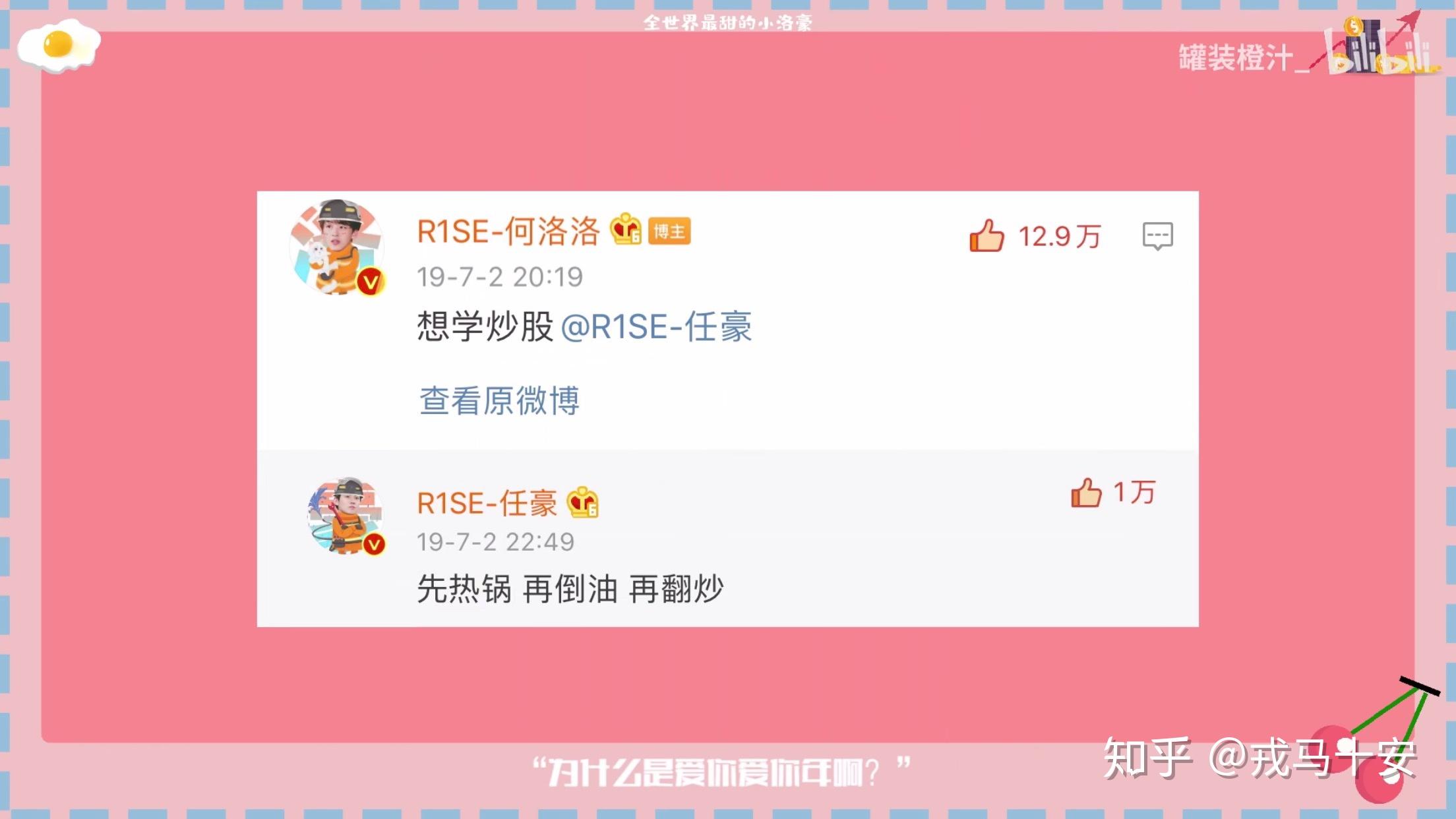Click the 知乎 @戎马十安 watermark
1456x819 pixels.
[x=1260, y=758]
